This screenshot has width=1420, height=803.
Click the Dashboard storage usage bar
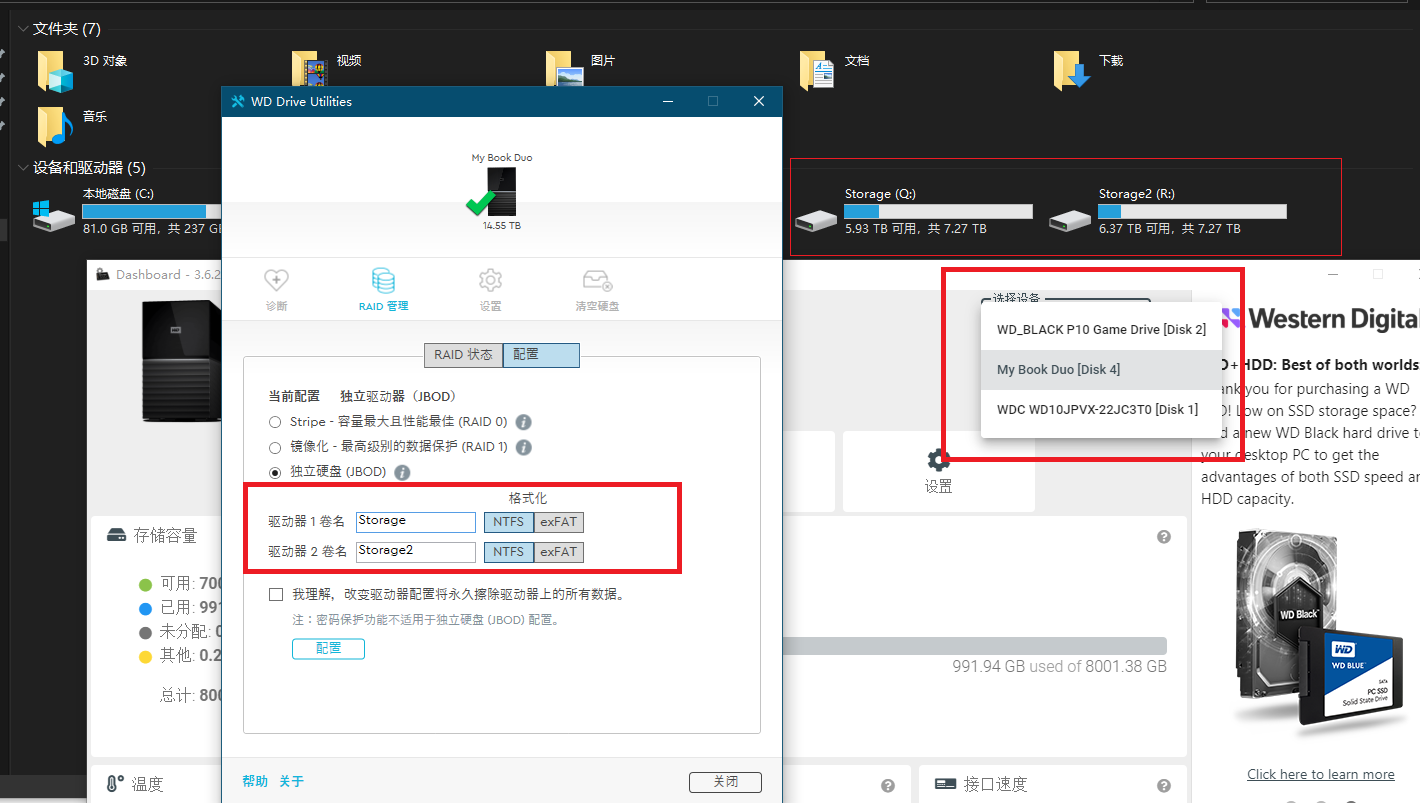click(x=974, y=646)
